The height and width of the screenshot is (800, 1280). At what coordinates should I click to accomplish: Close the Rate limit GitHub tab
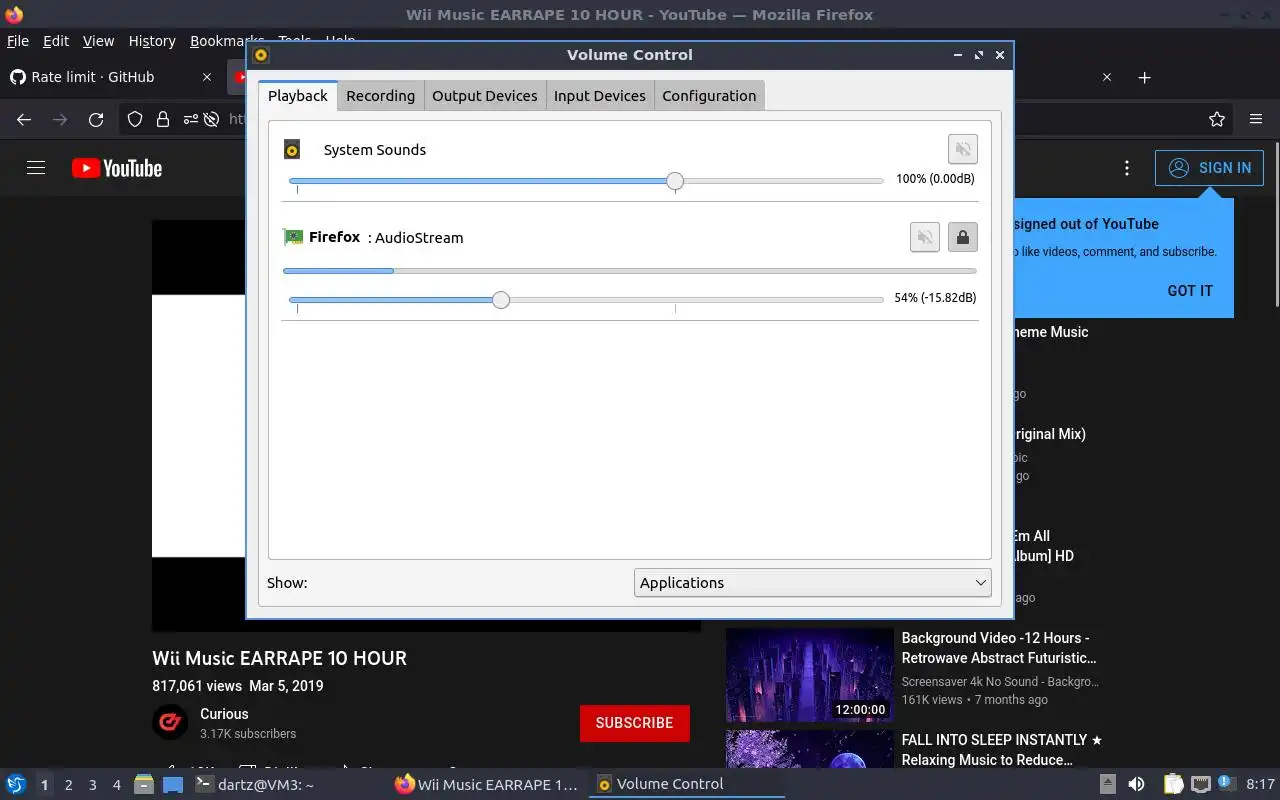[207, 77]
